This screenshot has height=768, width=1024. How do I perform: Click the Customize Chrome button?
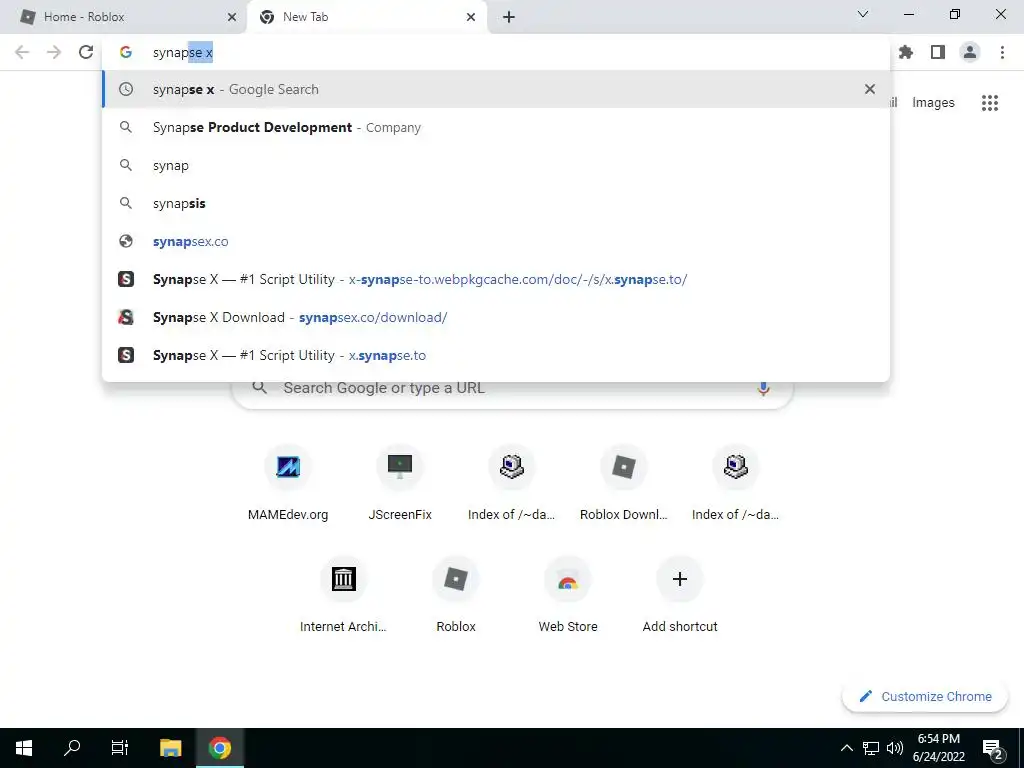click(925, 696)
